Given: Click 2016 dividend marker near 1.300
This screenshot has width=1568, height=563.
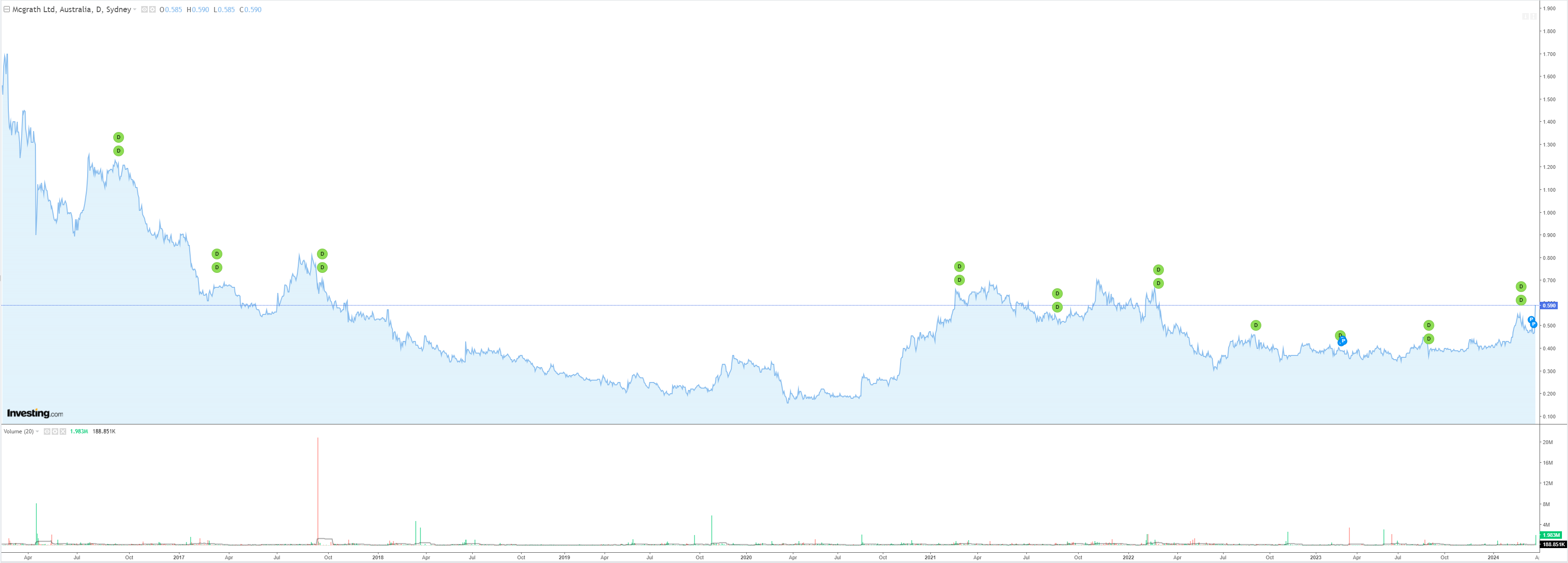Looking at the screenshot, I should tap(119, 138).
